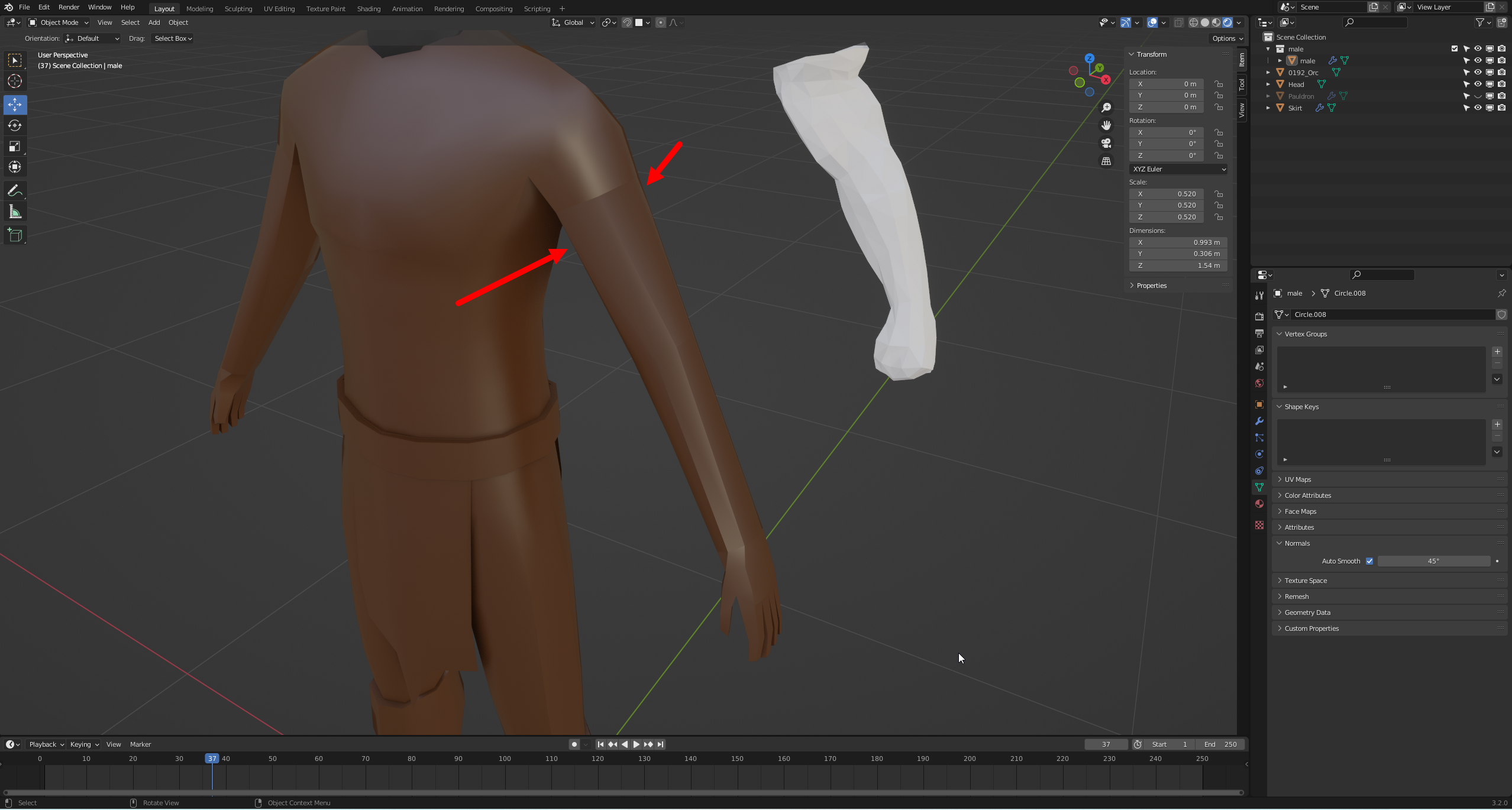Viewport: 1512px width, 810px height.
Task: Select the Add Cube tool
Action: [x=15, y=235]
